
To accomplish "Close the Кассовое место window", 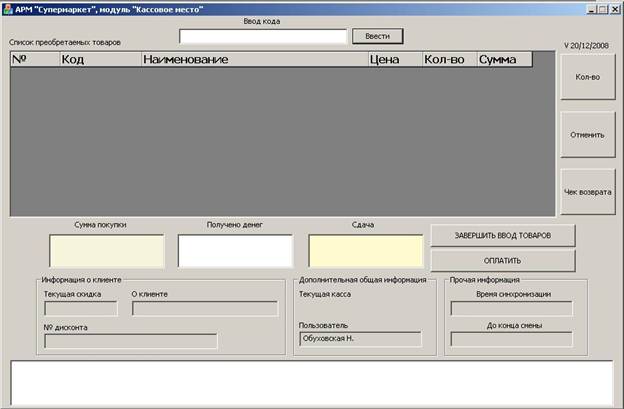I will click(x=615, y=9).
